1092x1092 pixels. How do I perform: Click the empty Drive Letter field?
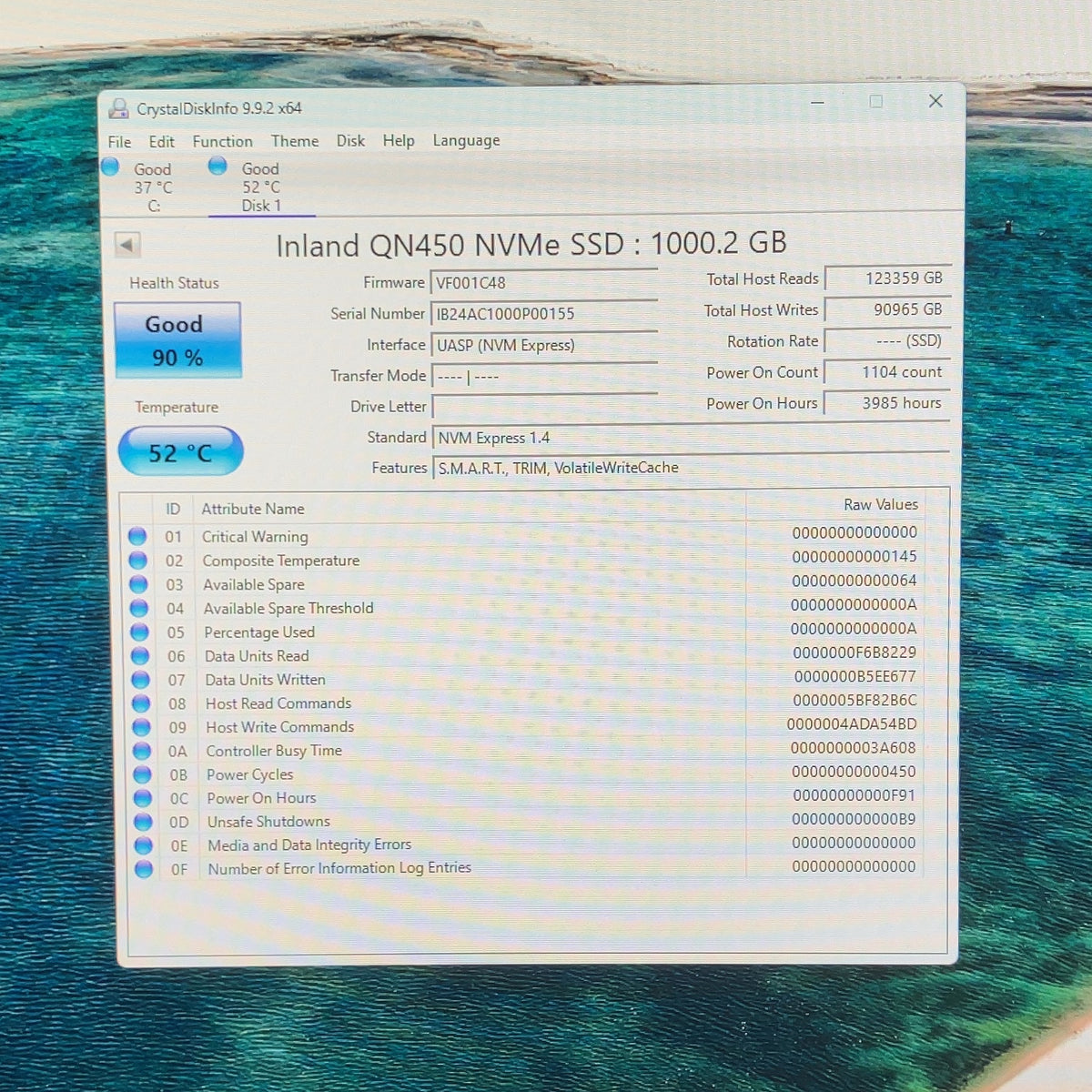coord(544,407)
